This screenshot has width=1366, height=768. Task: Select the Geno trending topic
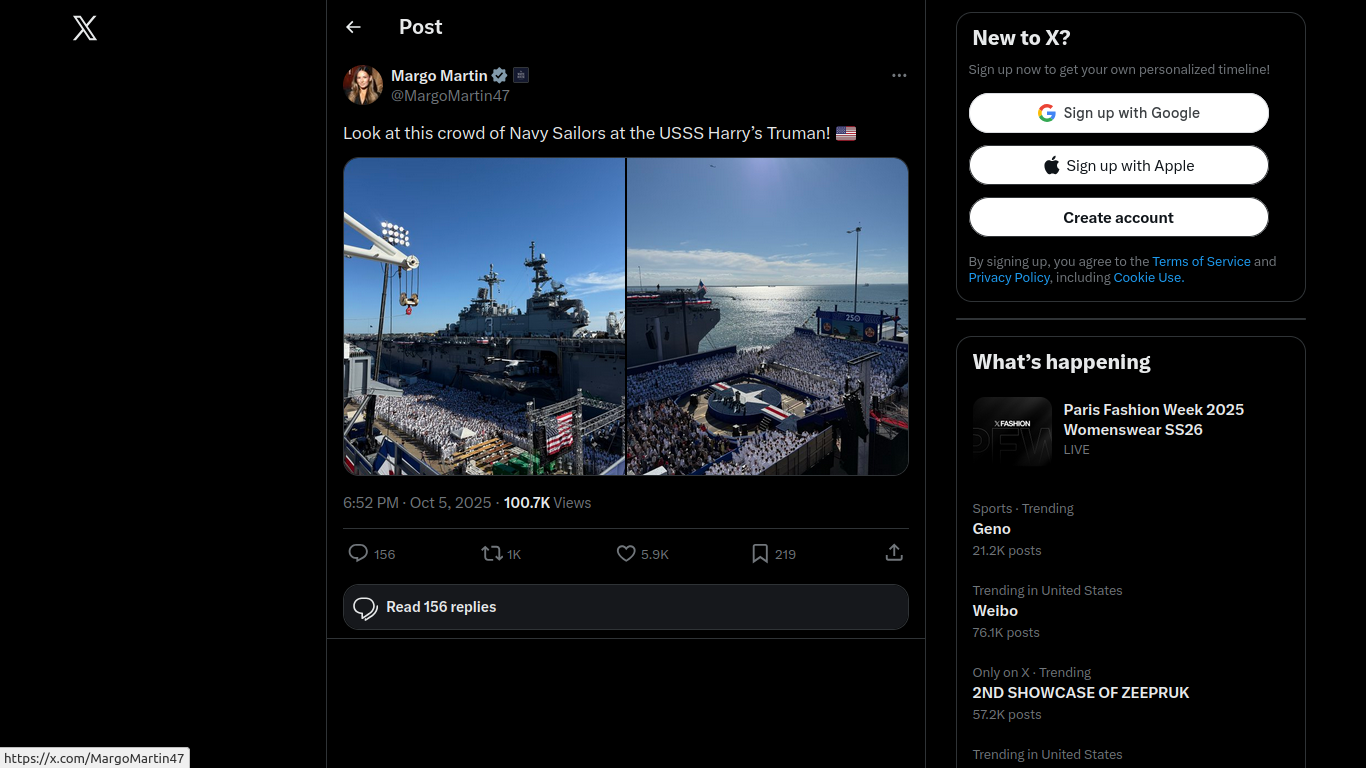coord(992,529)
